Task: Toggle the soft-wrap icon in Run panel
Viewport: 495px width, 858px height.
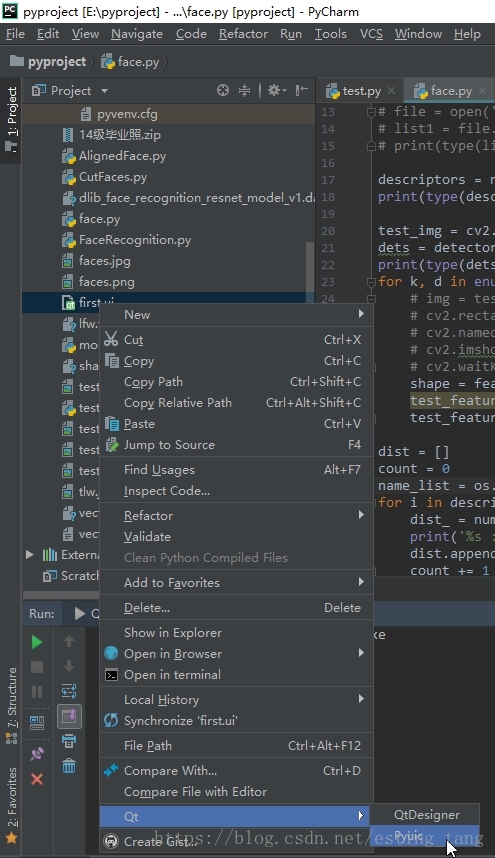Action: pyautogui.click(x=69, y=691)
